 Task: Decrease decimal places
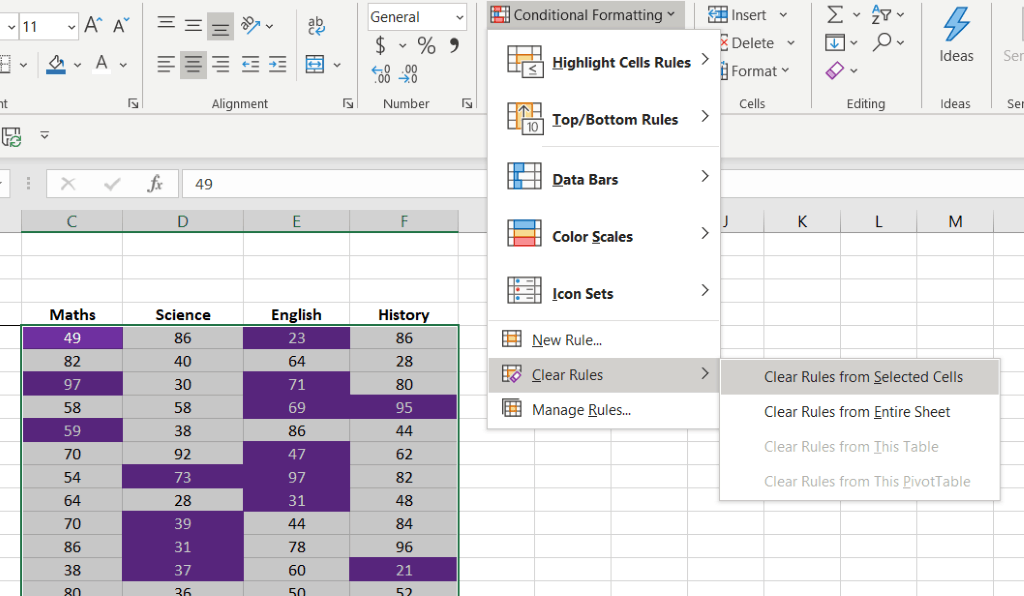pos(409,74)
